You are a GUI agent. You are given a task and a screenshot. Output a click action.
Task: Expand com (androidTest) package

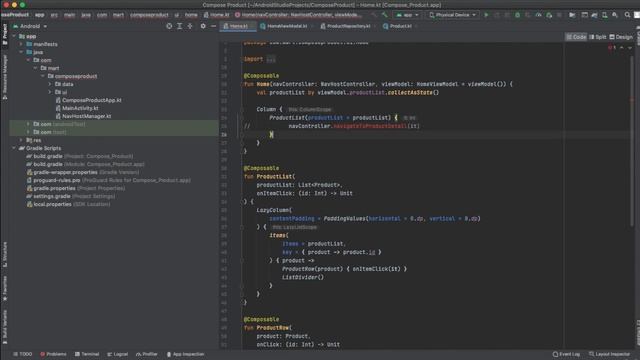point(28,124)
